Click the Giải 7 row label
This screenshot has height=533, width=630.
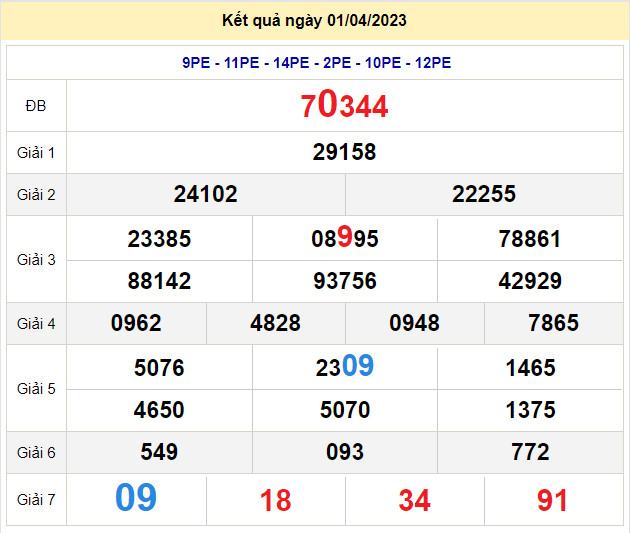(x=36, y=500)
